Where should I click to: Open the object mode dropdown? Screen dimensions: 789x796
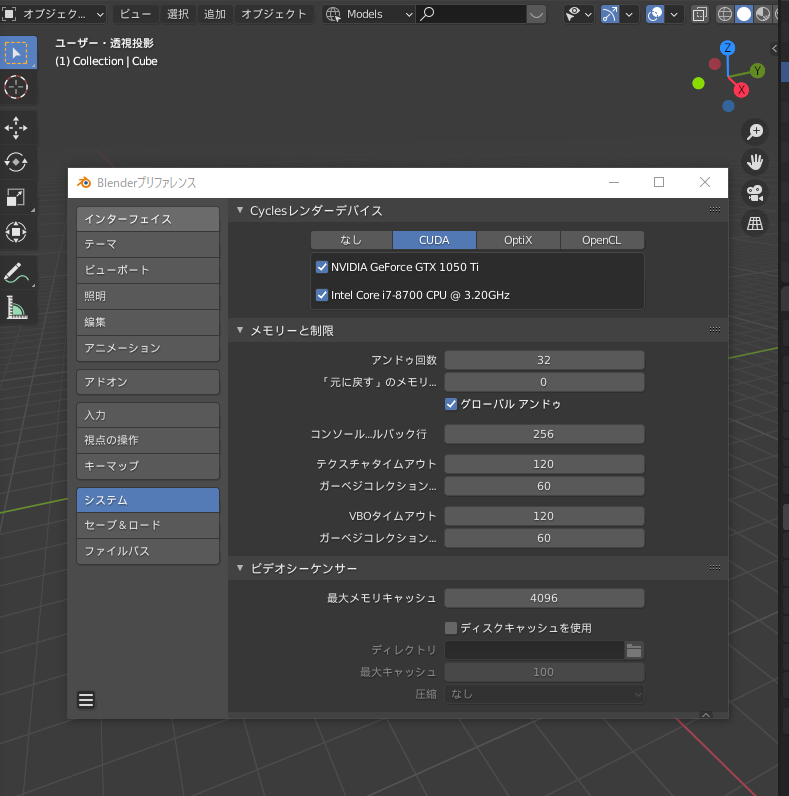point(53,14)
